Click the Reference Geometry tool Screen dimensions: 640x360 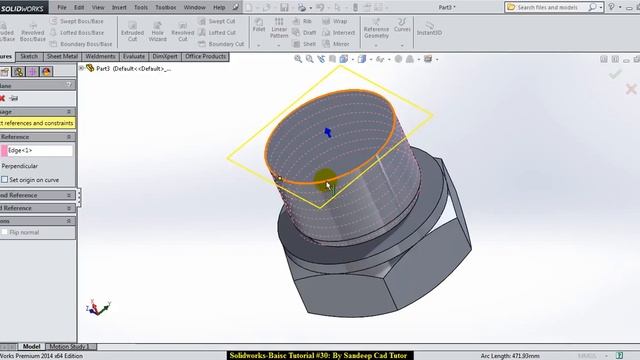pos(376,28)
